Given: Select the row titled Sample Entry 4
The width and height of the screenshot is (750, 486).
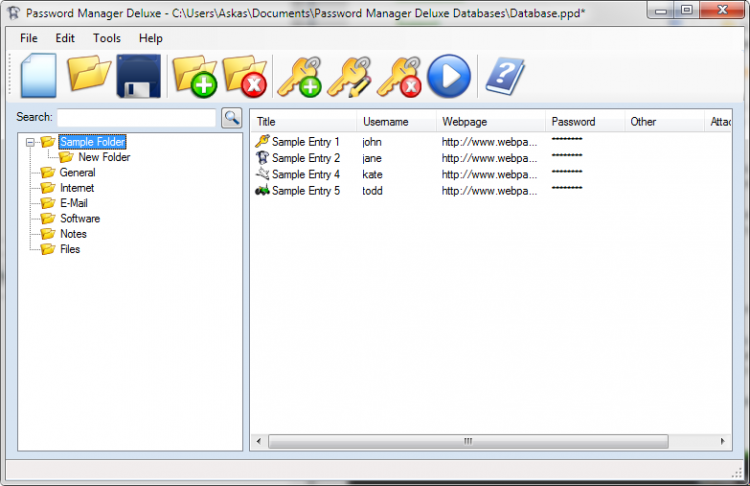Looking at the screenshot, I should coord(491,174).
